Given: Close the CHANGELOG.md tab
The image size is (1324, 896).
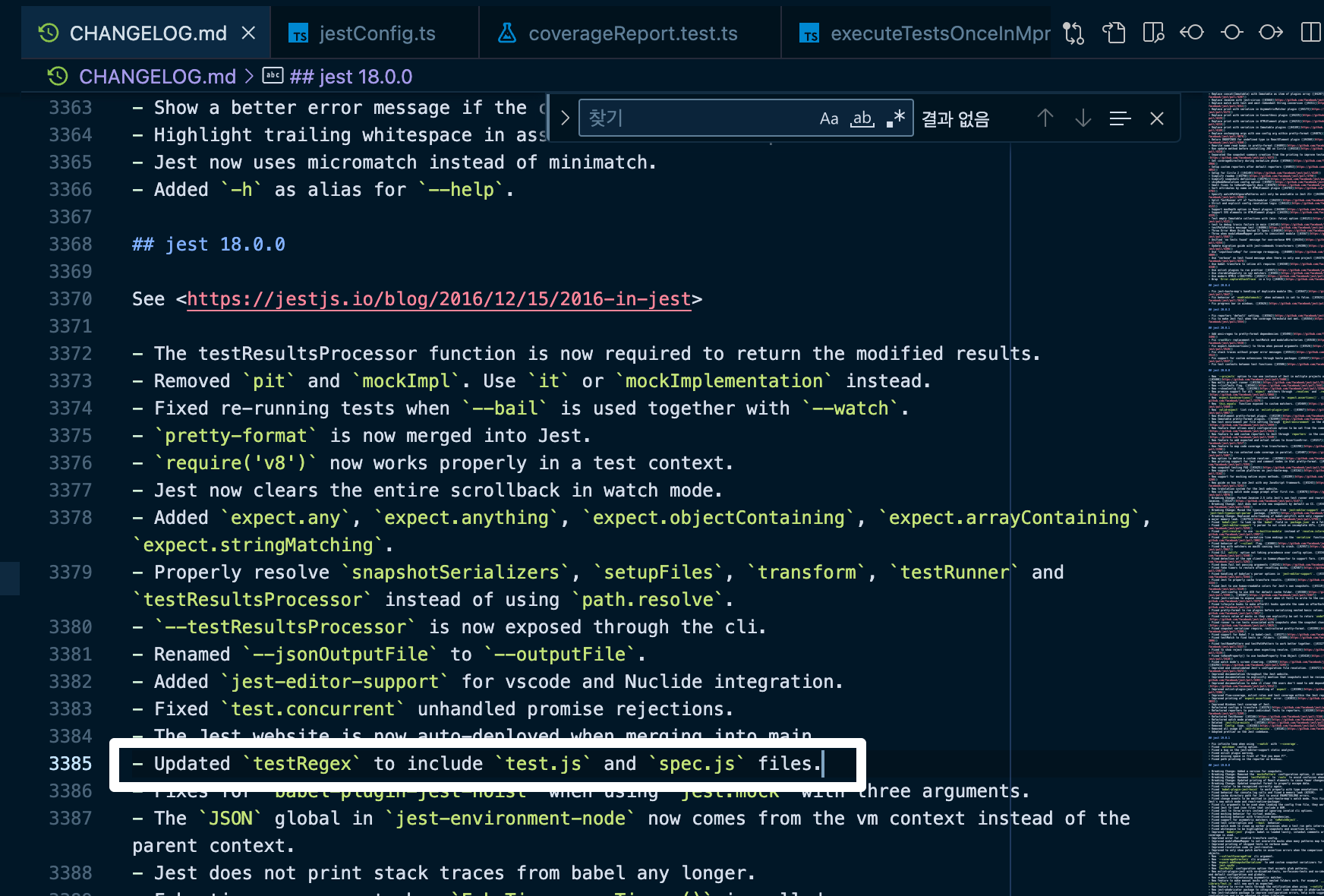Looking at the screenshot, I should [248, 33].
